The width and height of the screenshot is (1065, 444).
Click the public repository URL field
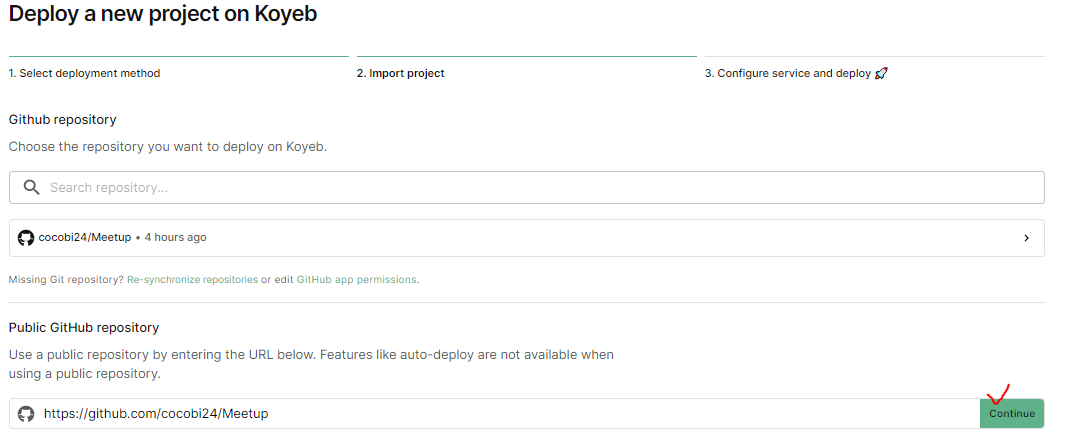point(494,413)
